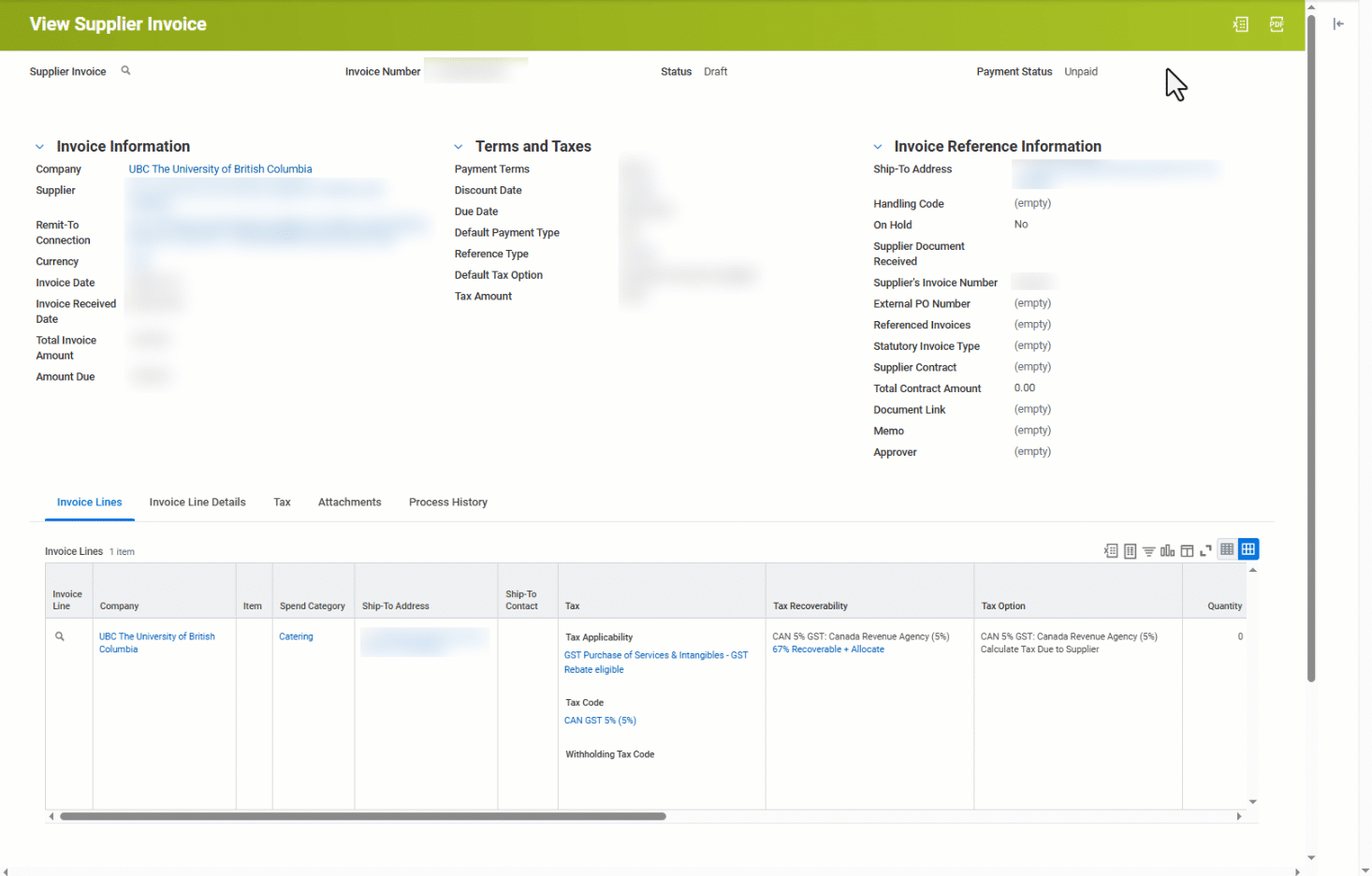View the Process History tab

tap(447, 502)
